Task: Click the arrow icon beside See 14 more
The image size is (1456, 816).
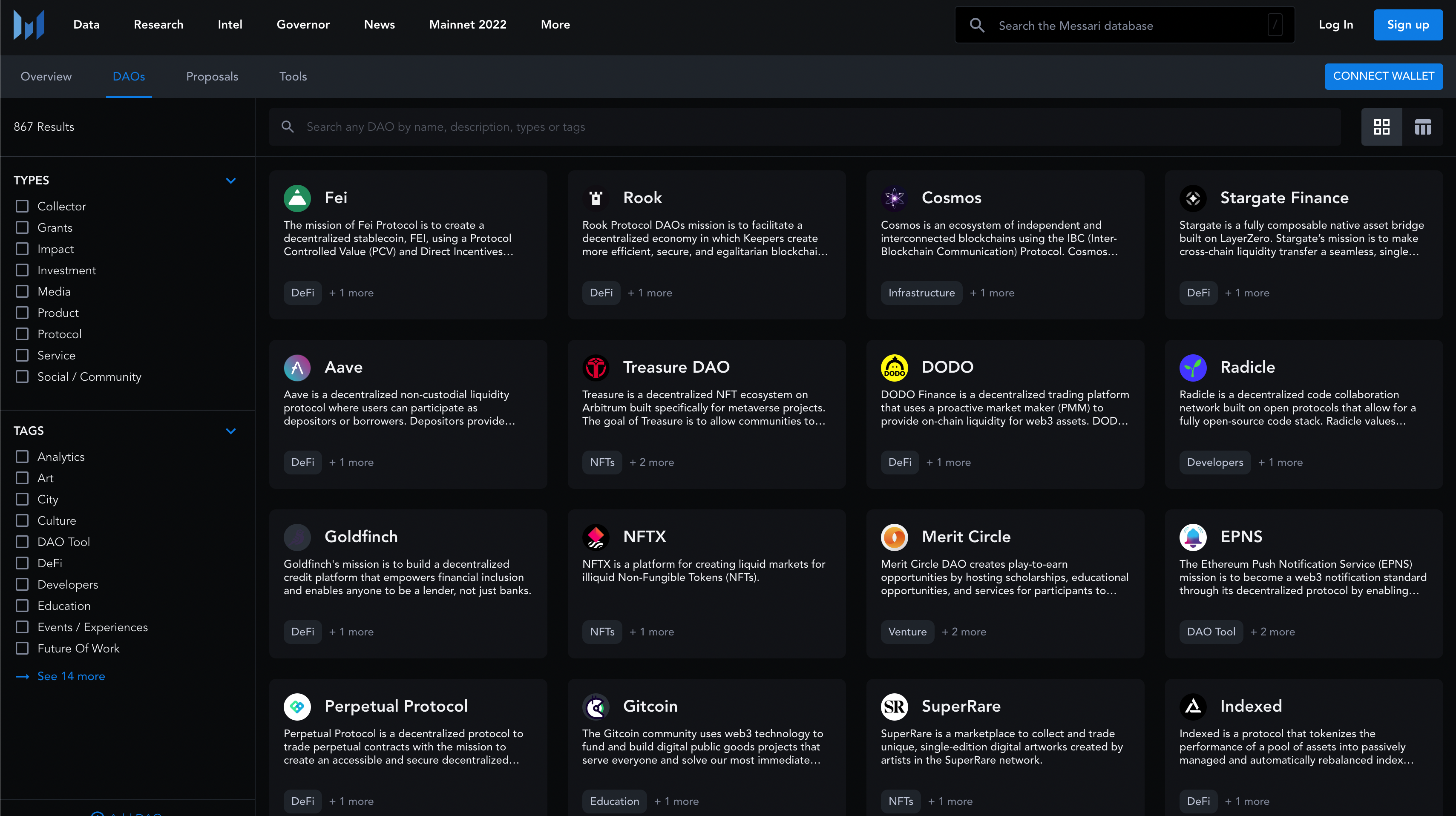Action: (x=22, y=676)
